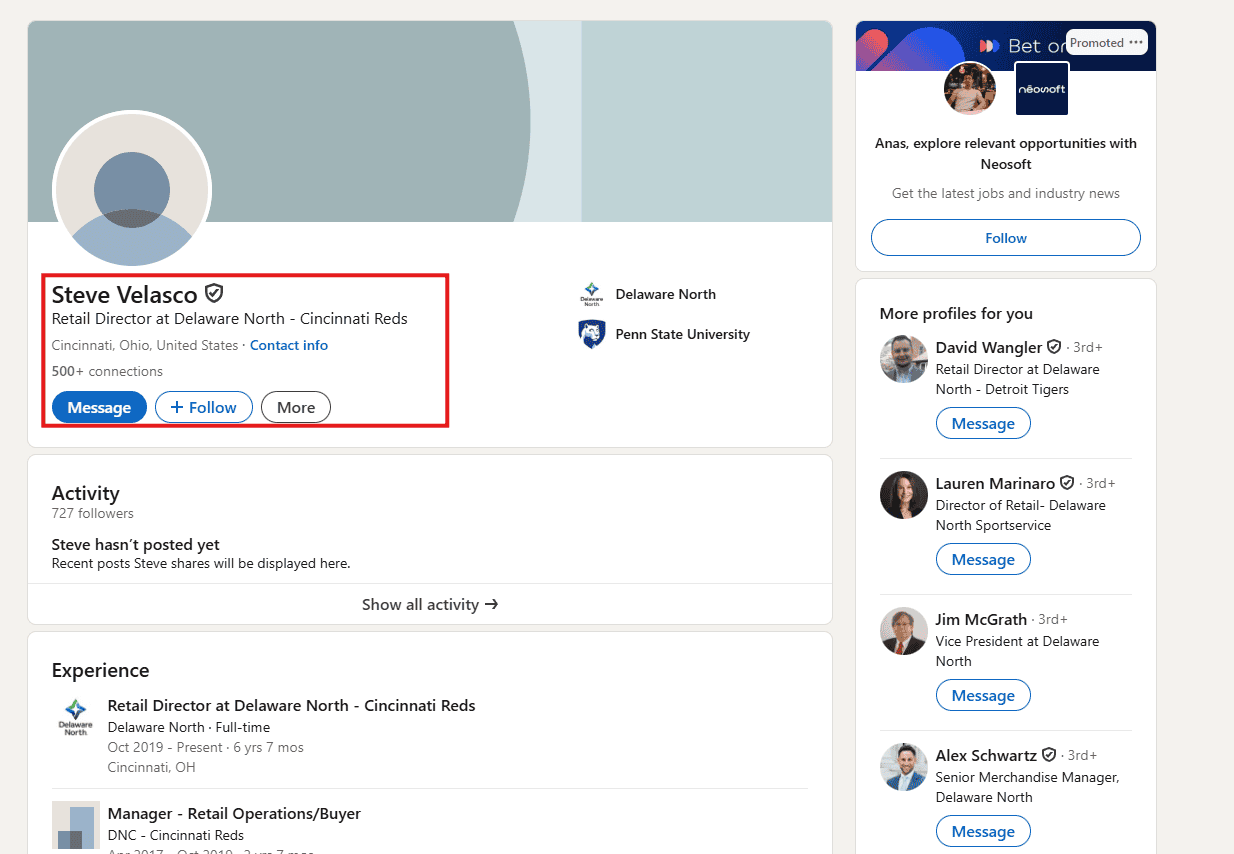Image resolution: width=1234 pixels, height=854 pixels.
Task: Click Jim McGrath's profile photo
Action: [904, 631]
